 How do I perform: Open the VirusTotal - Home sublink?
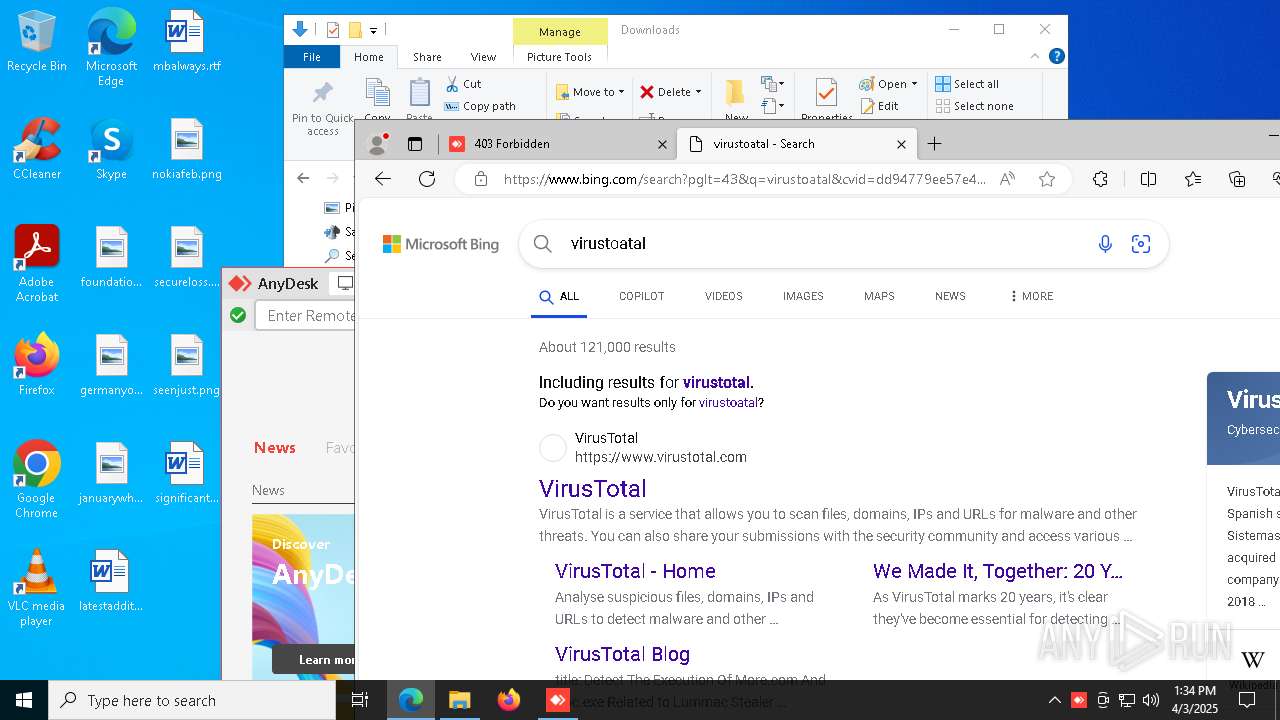[x=635, y=571]
